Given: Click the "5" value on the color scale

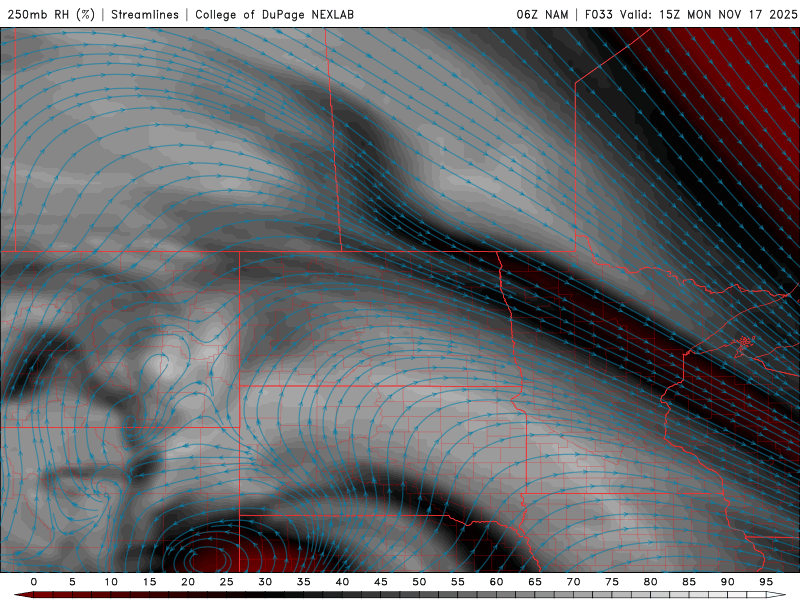Looking at the screenshot, I should click(x=72, y=582).
